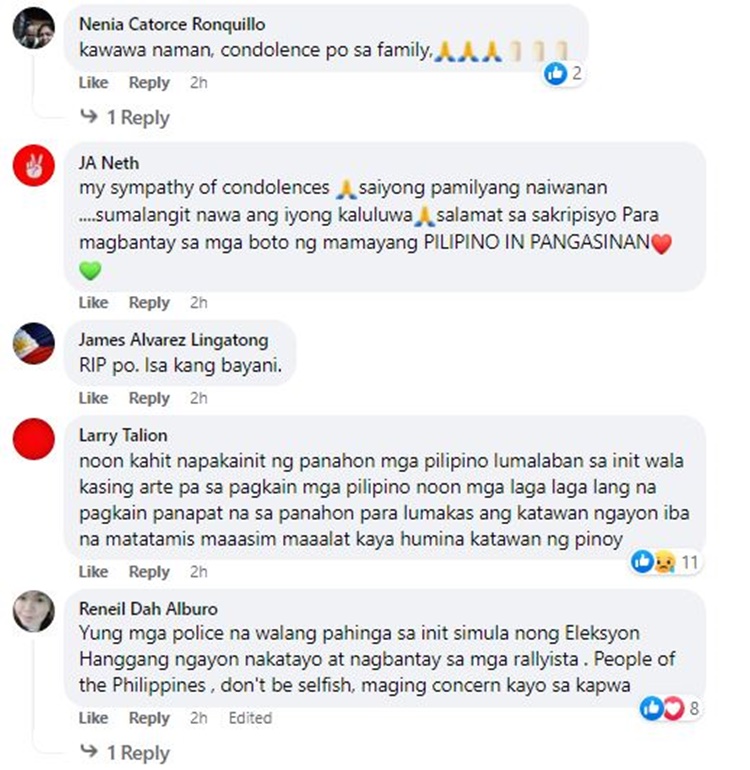Reply to Reneil Dah Alburo's comment

point(149,718)
